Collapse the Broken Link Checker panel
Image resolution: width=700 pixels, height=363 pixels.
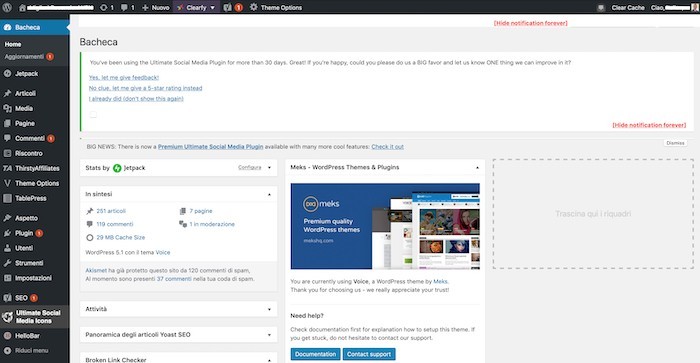click(269, 360)
